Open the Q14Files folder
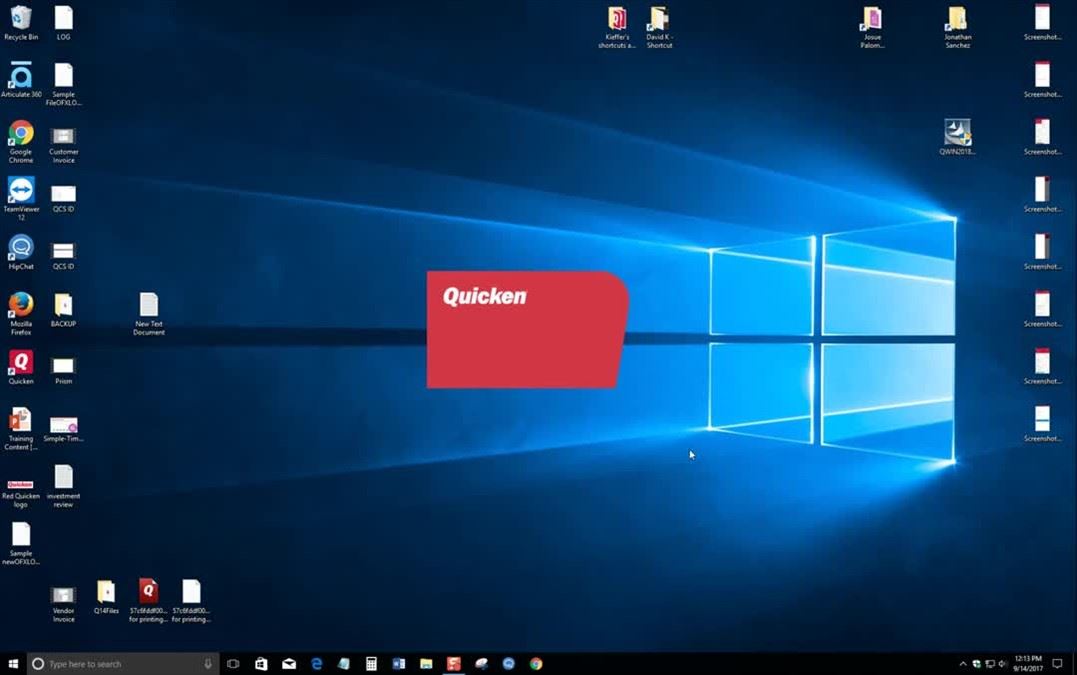The width and height of the screenshot is (1077, 675). click(106, 592)
